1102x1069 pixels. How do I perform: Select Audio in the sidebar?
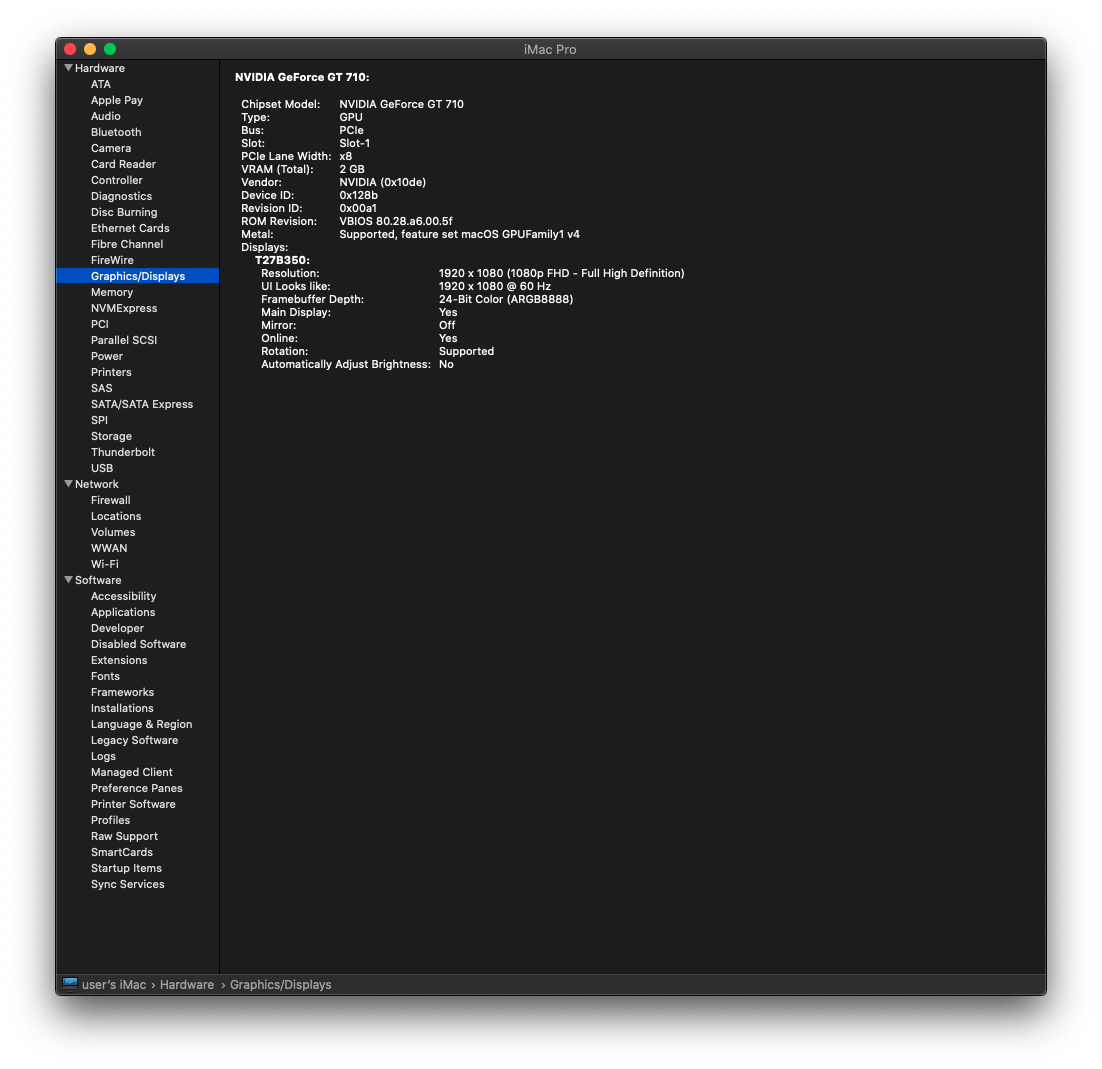105,117
